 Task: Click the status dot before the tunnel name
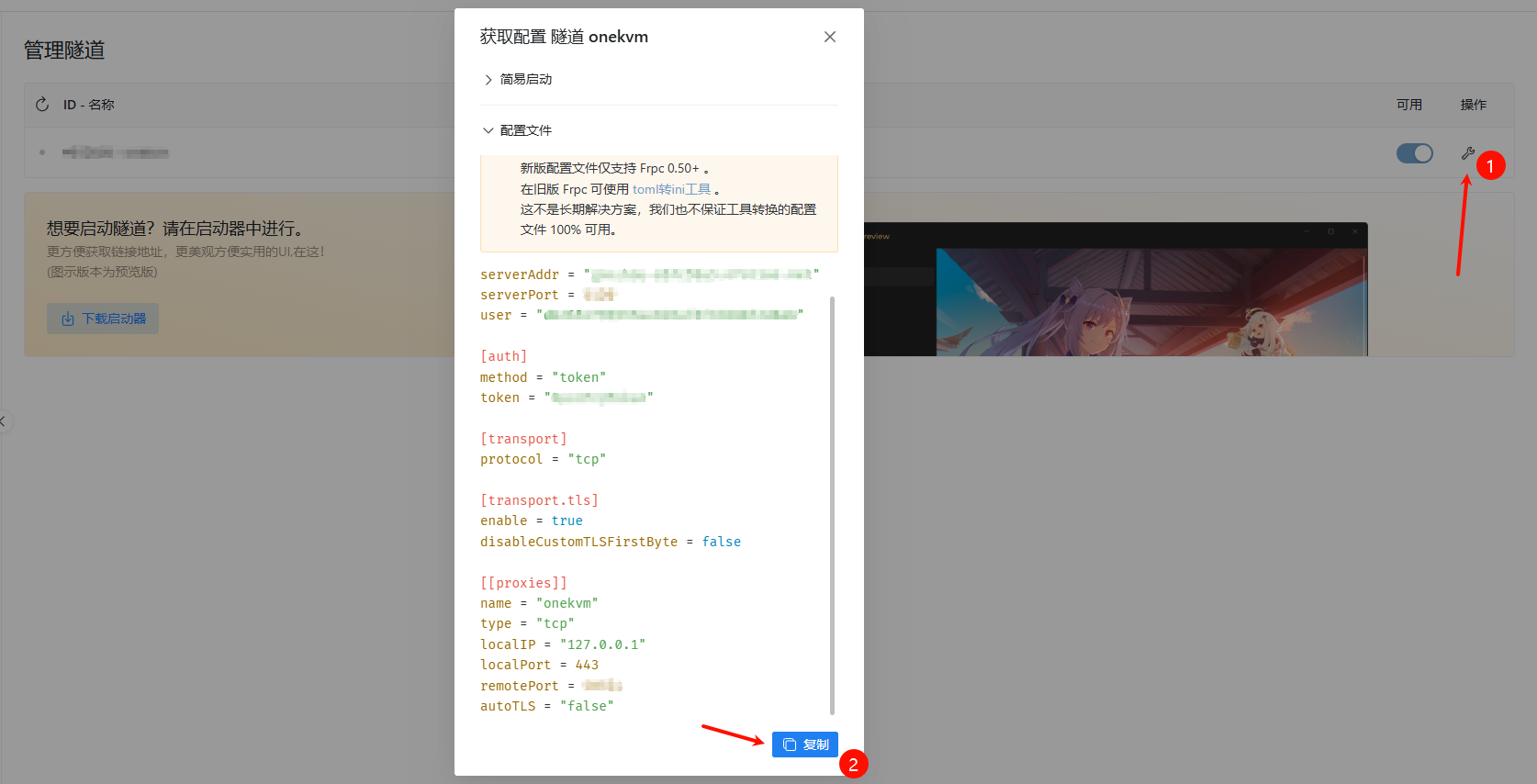click(x=42, y=152)
